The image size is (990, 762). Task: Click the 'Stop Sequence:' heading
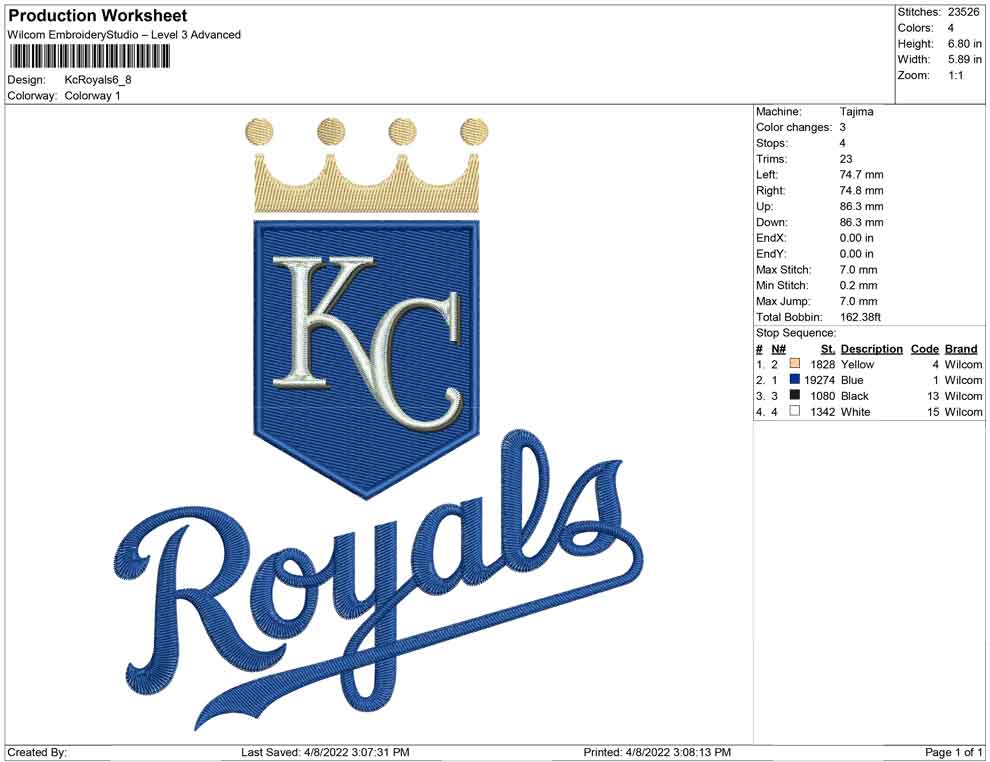[x=796, y=333]
